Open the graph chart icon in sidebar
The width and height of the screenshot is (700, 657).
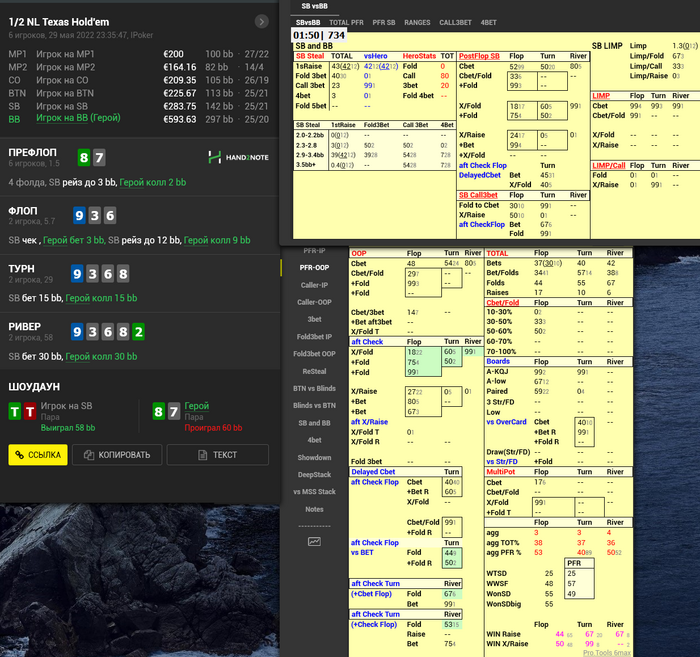pyautogui.click(x=314, y=541)
